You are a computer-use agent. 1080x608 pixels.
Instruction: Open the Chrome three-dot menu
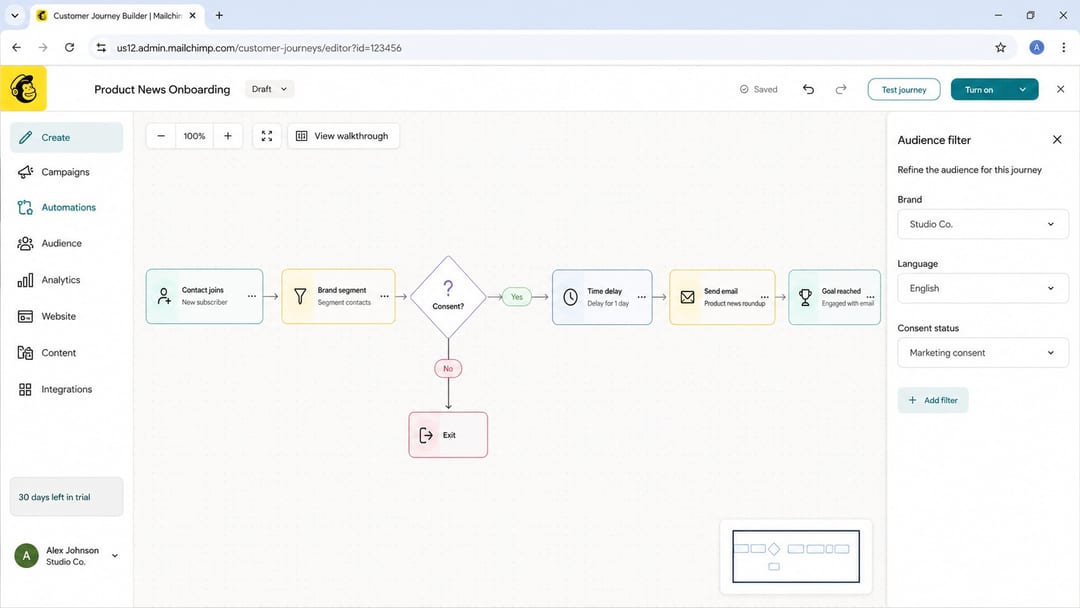click(1063, 48)
